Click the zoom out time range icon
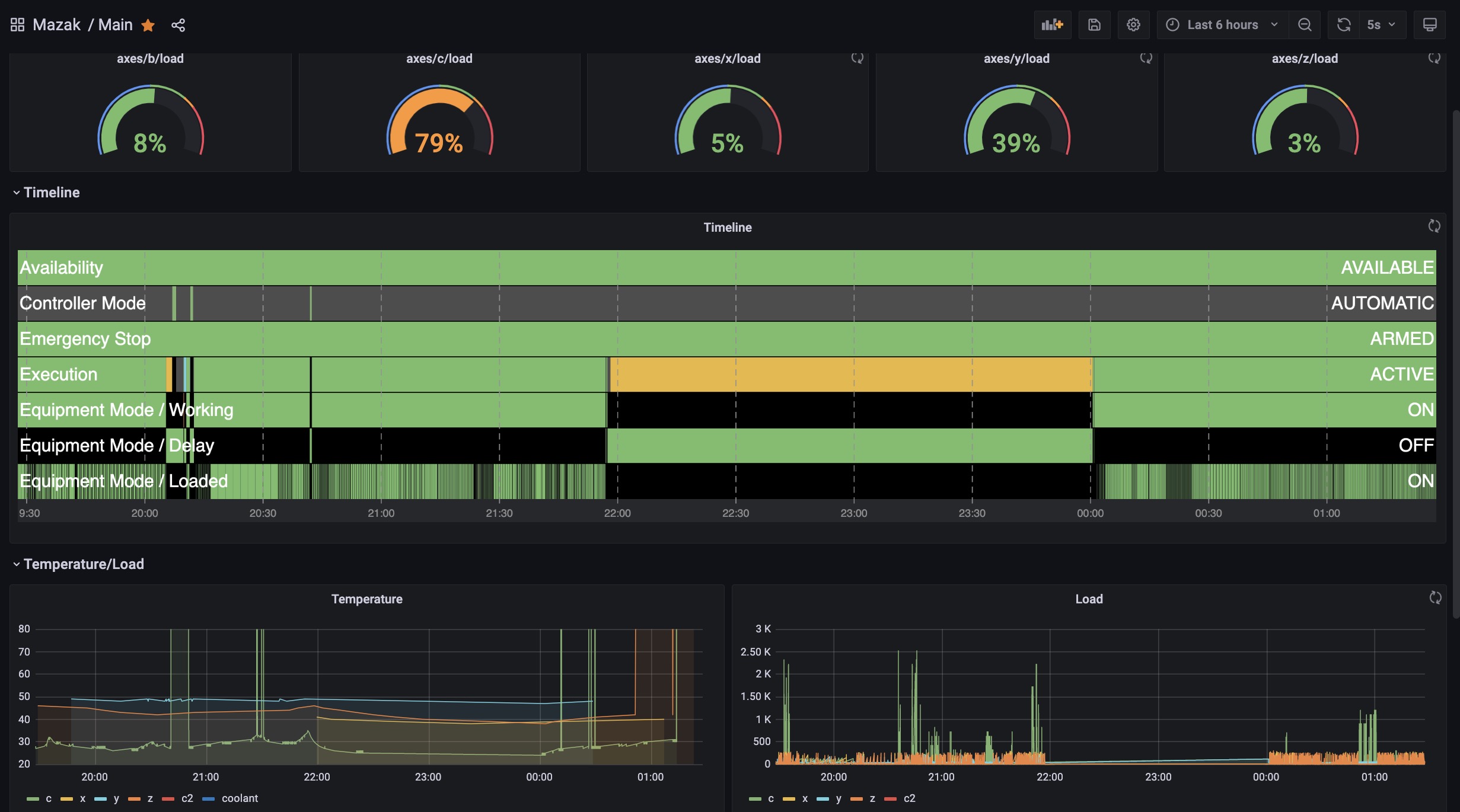 1305,25
